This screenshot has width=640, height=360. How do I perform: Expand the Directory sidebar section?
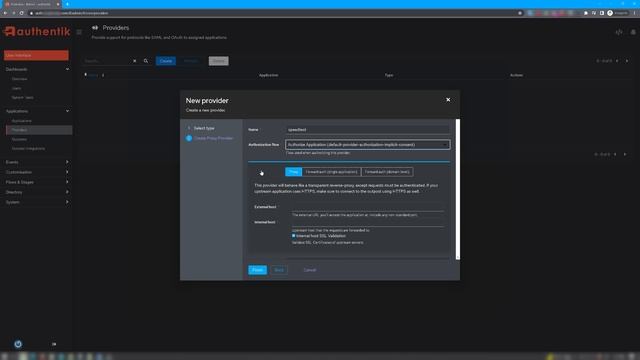(x=36, y=192)
